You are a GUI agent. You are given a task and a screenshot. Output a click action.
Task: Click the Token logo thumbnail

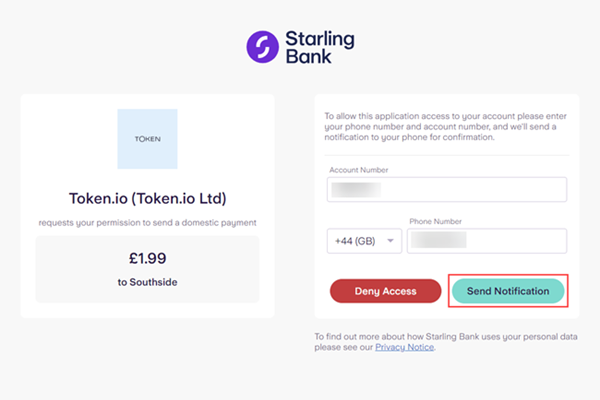(x=147, y=138)
